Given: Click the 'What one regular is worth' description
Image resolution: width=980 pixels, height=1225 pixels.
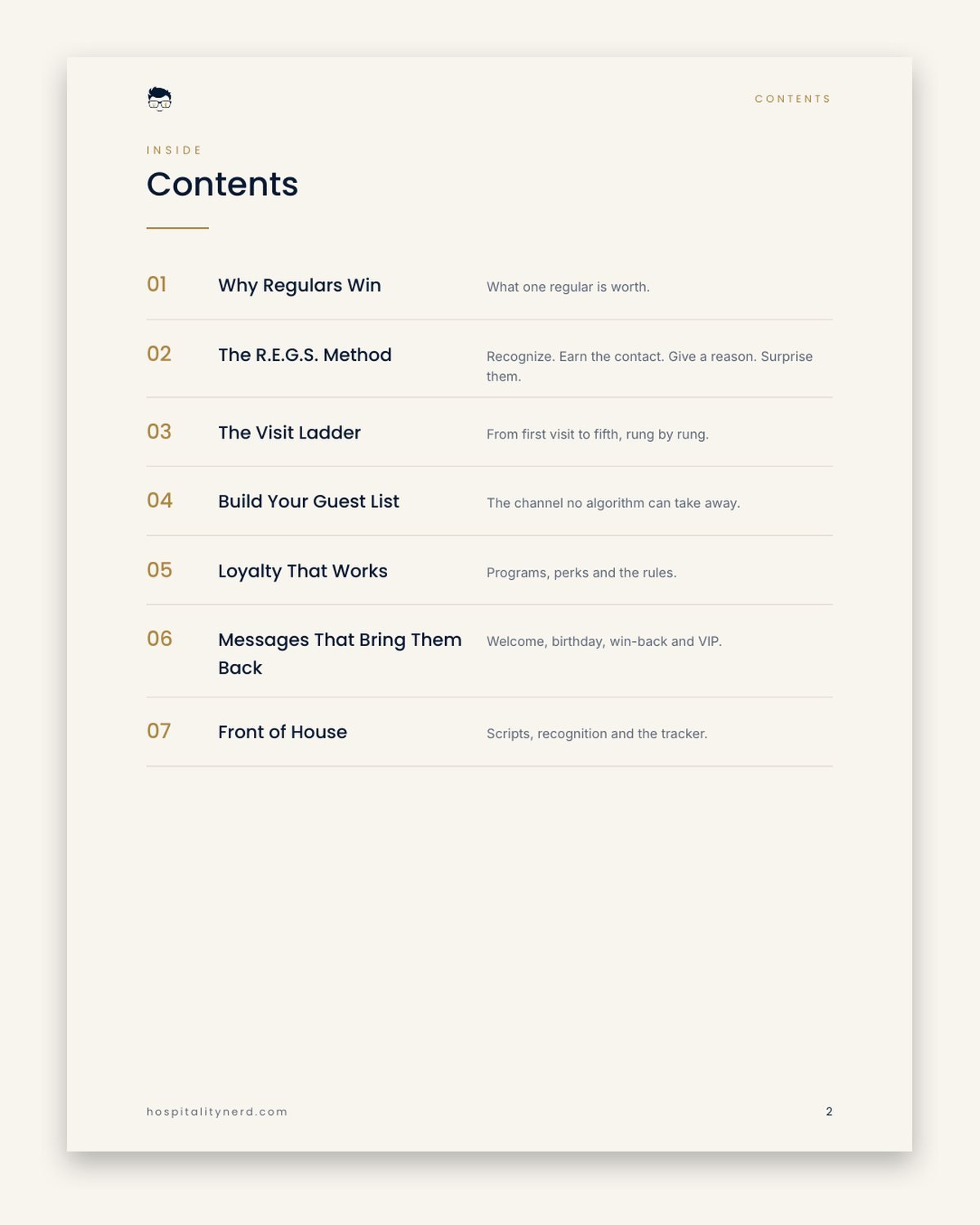Looking at the screenshot, I should tap(568, 287).
